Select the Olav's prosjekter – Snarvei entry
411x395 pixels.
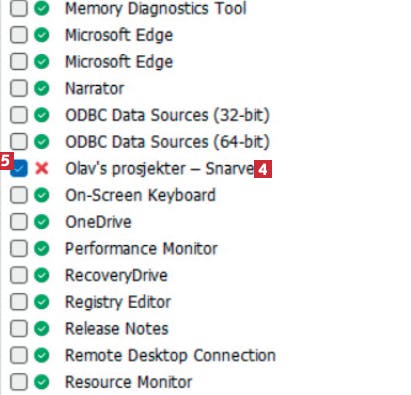coord(159,168)
